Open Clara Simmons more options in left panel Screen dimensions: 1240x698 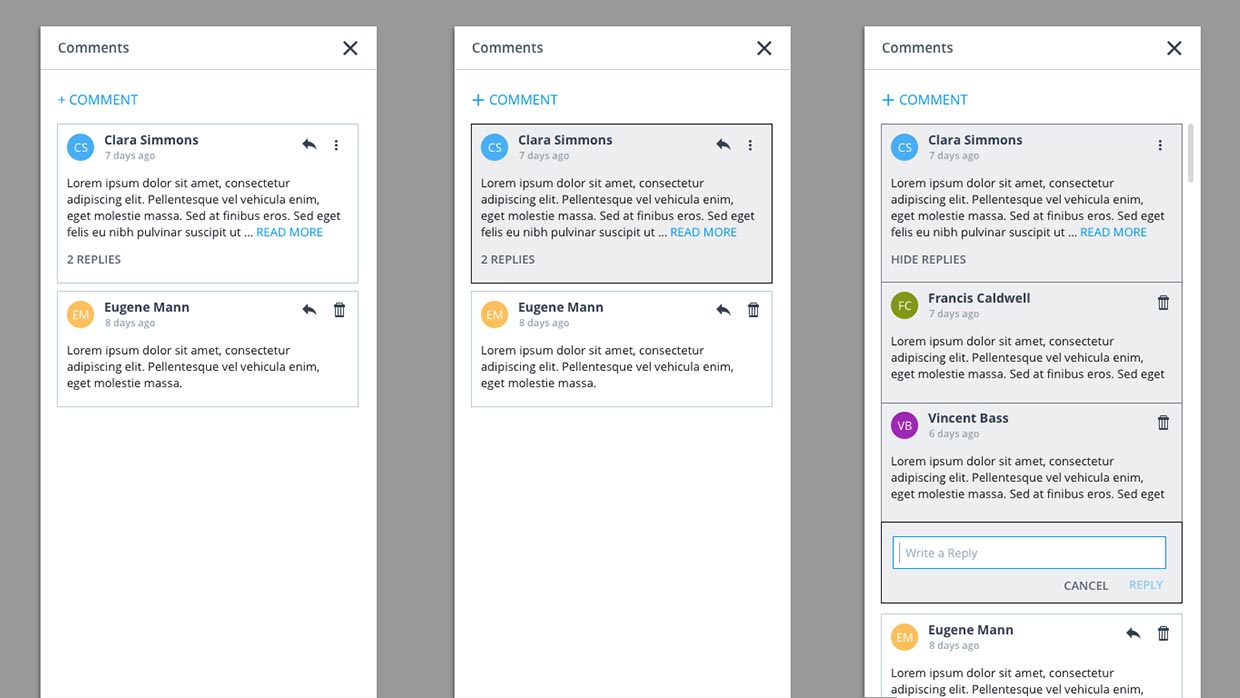click(336, 145)
